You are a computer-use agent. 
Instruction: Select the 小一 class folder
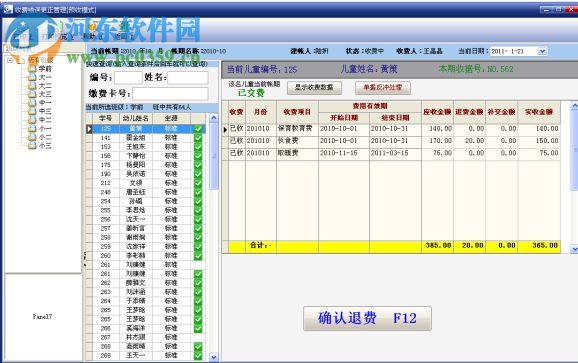(41, 129)
